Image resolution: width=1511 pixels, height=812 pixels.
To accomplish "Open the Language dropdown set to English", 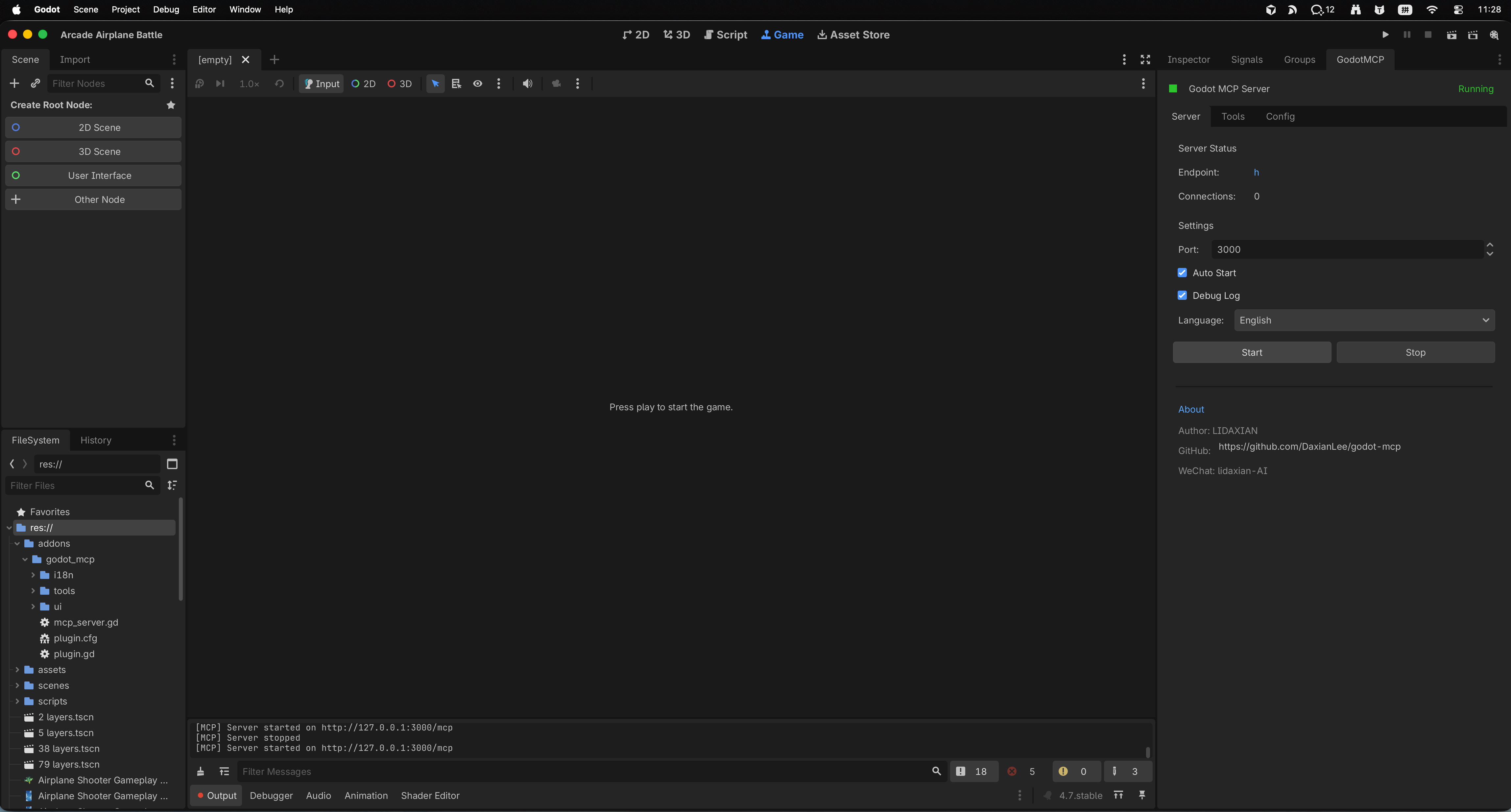I will click(1364, 320).
